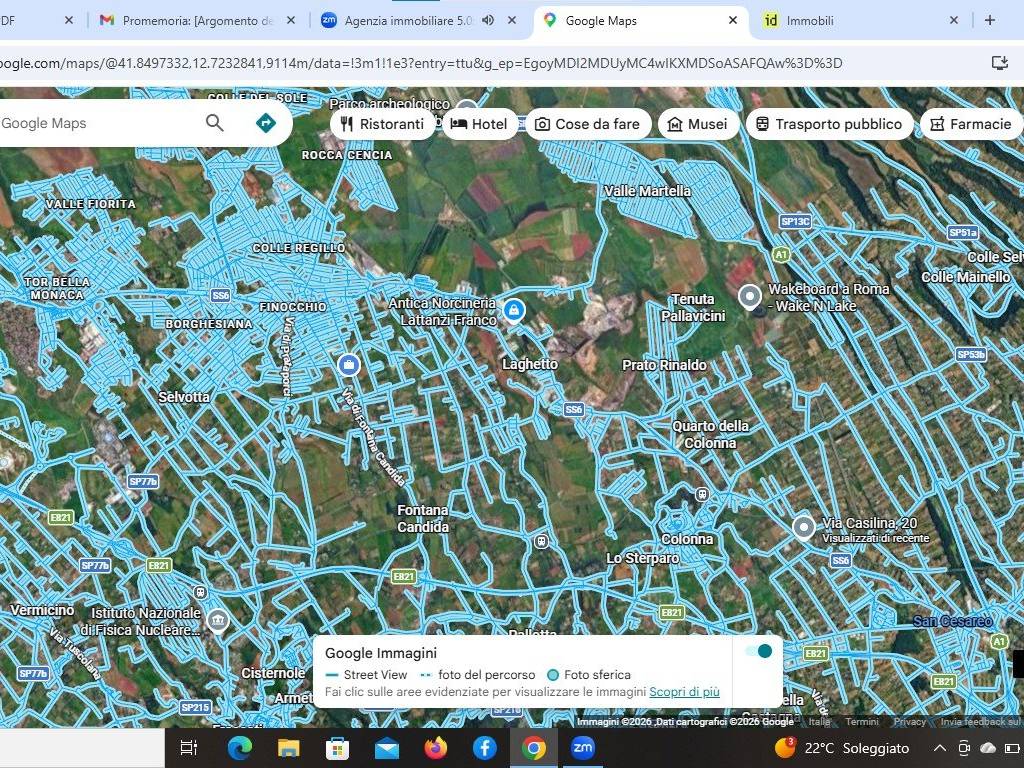Select the Cose da fare chip
The image size is (1024, 768).
(x=588, y=124)
